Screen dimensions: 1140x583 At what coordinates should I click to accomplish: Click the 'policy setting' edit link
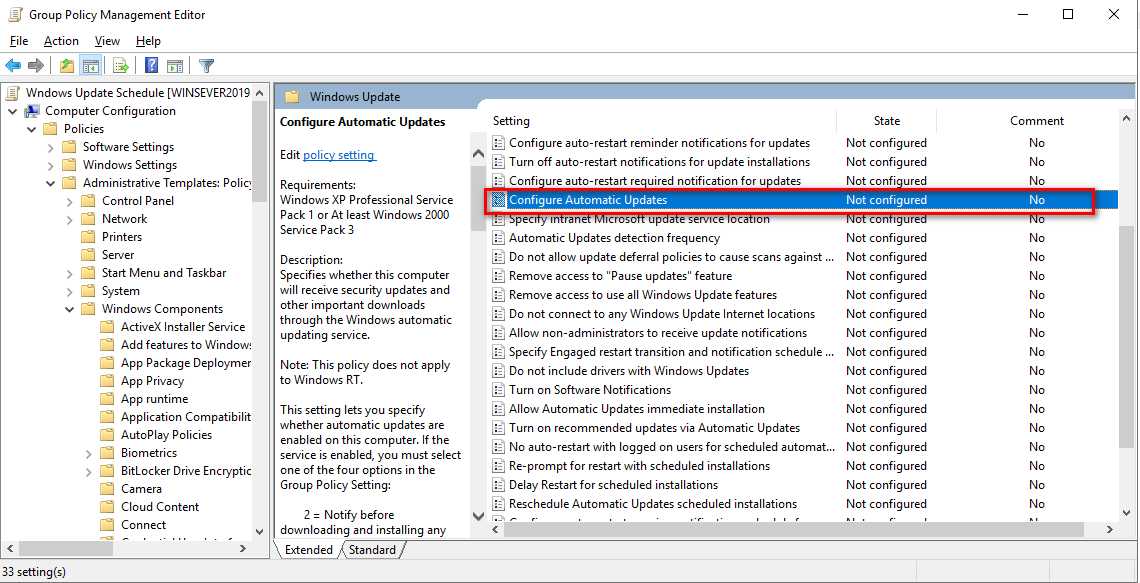click(x=339, y=155)
